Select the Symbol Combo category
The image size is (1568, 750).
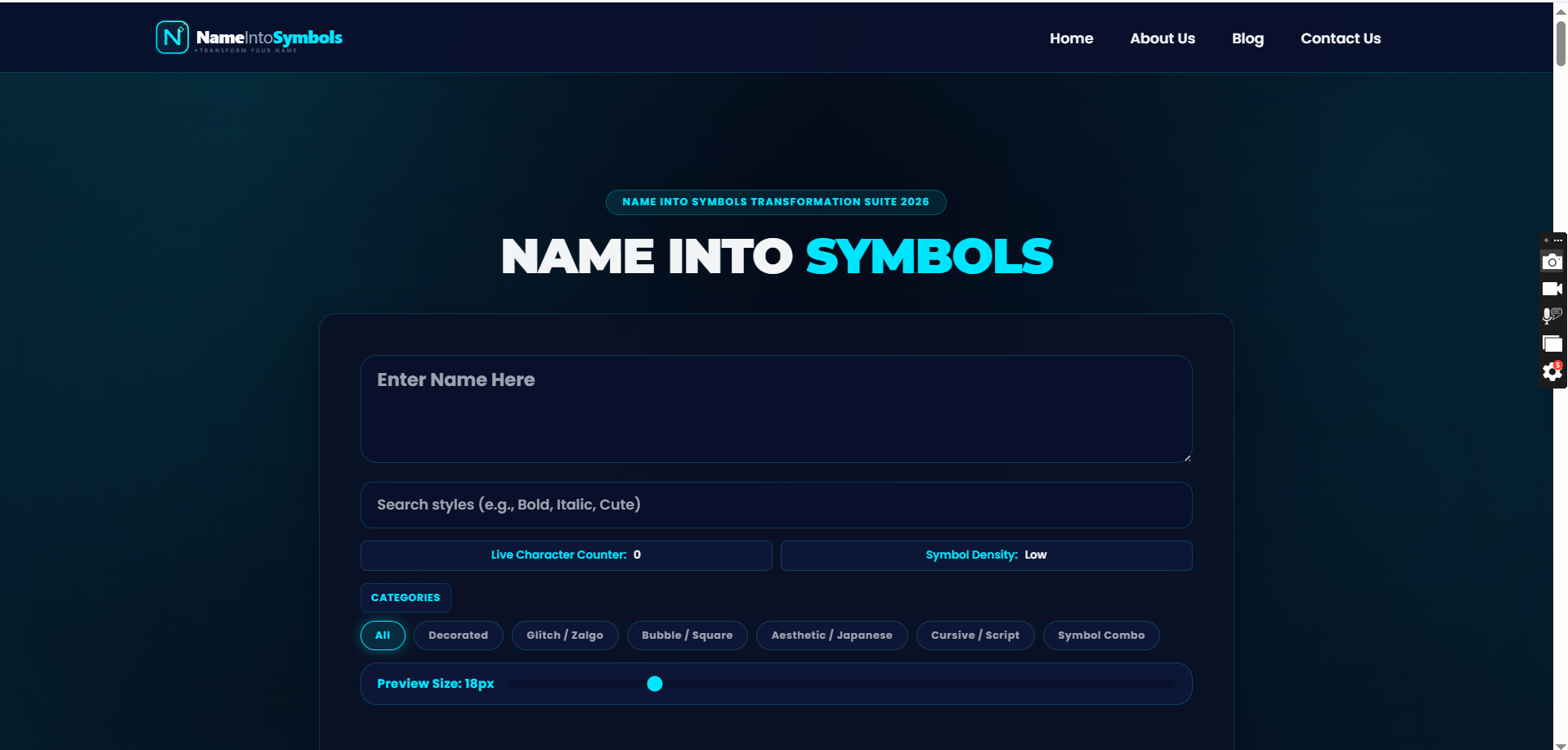click(x=1101, y=635)
